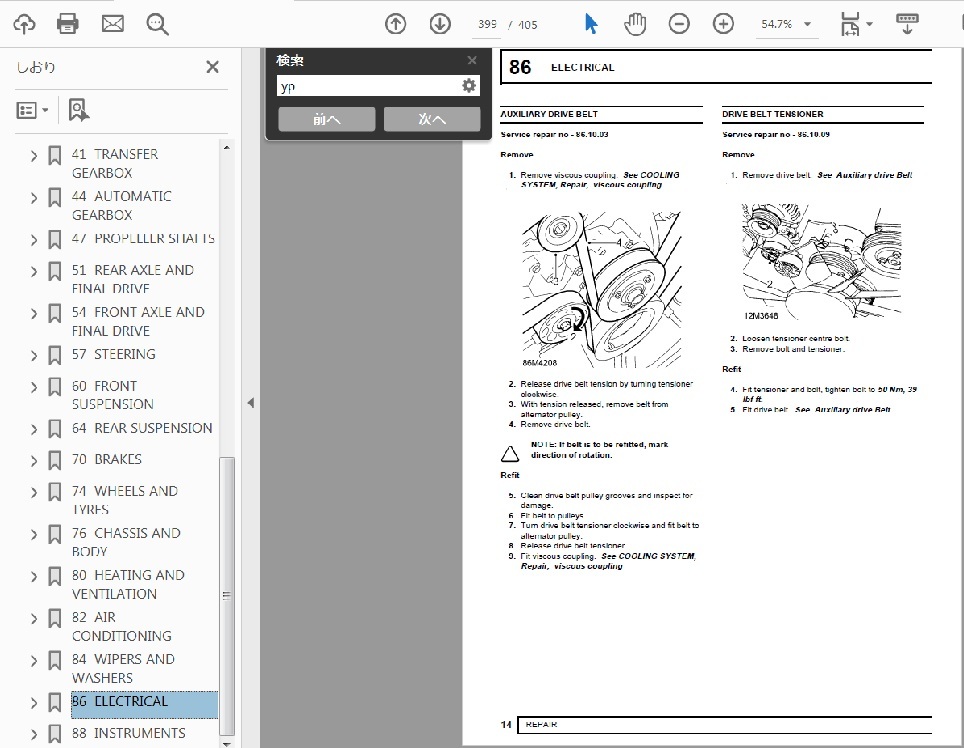The image size is (964, 748).
Task: Click the upload to cloud icon
Action: pos(24,24)
